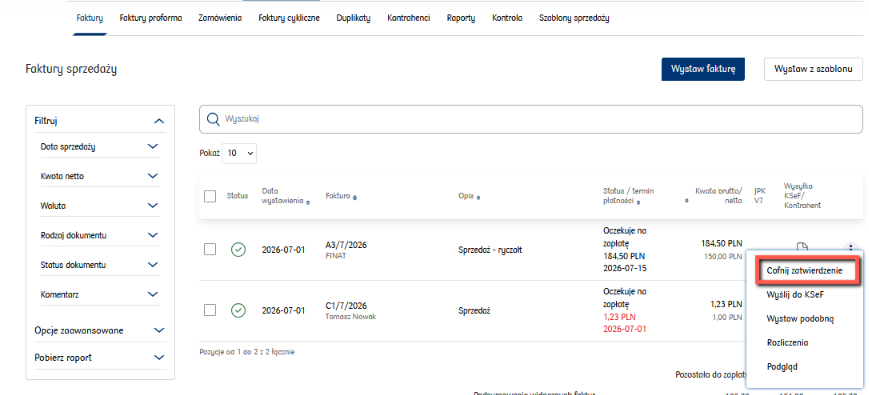Expand the Komentarz filter
The image size is (869, 395).
tap(154, 294)
